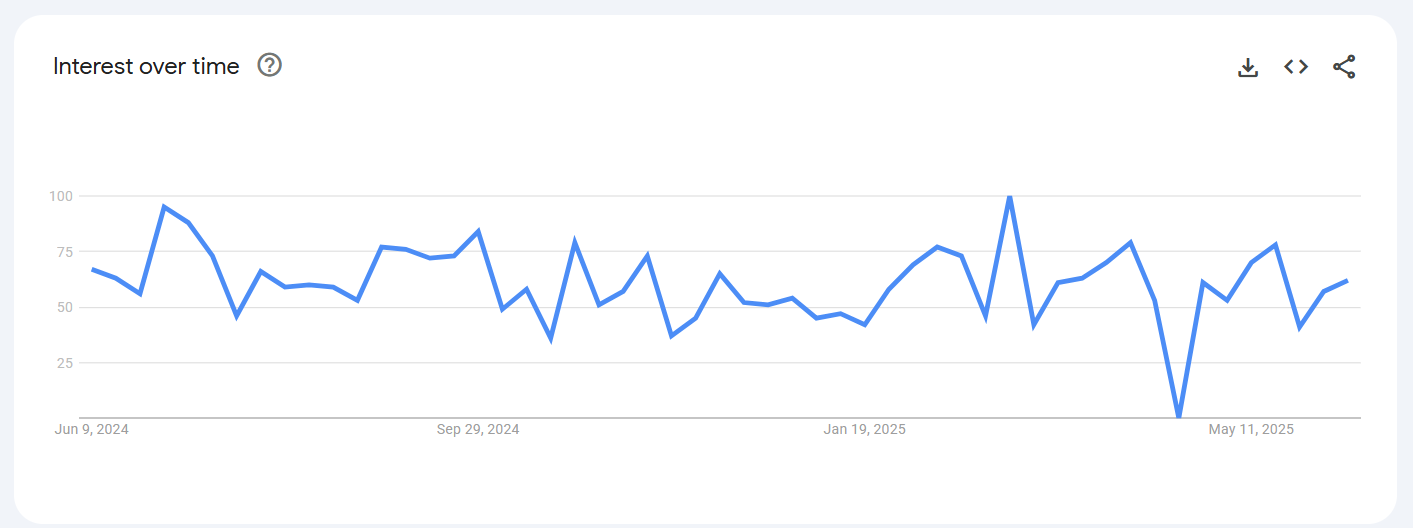Open the help icon beside Interest over time
This screenshot has width=1413, height=528.
[x=270, y=65]
